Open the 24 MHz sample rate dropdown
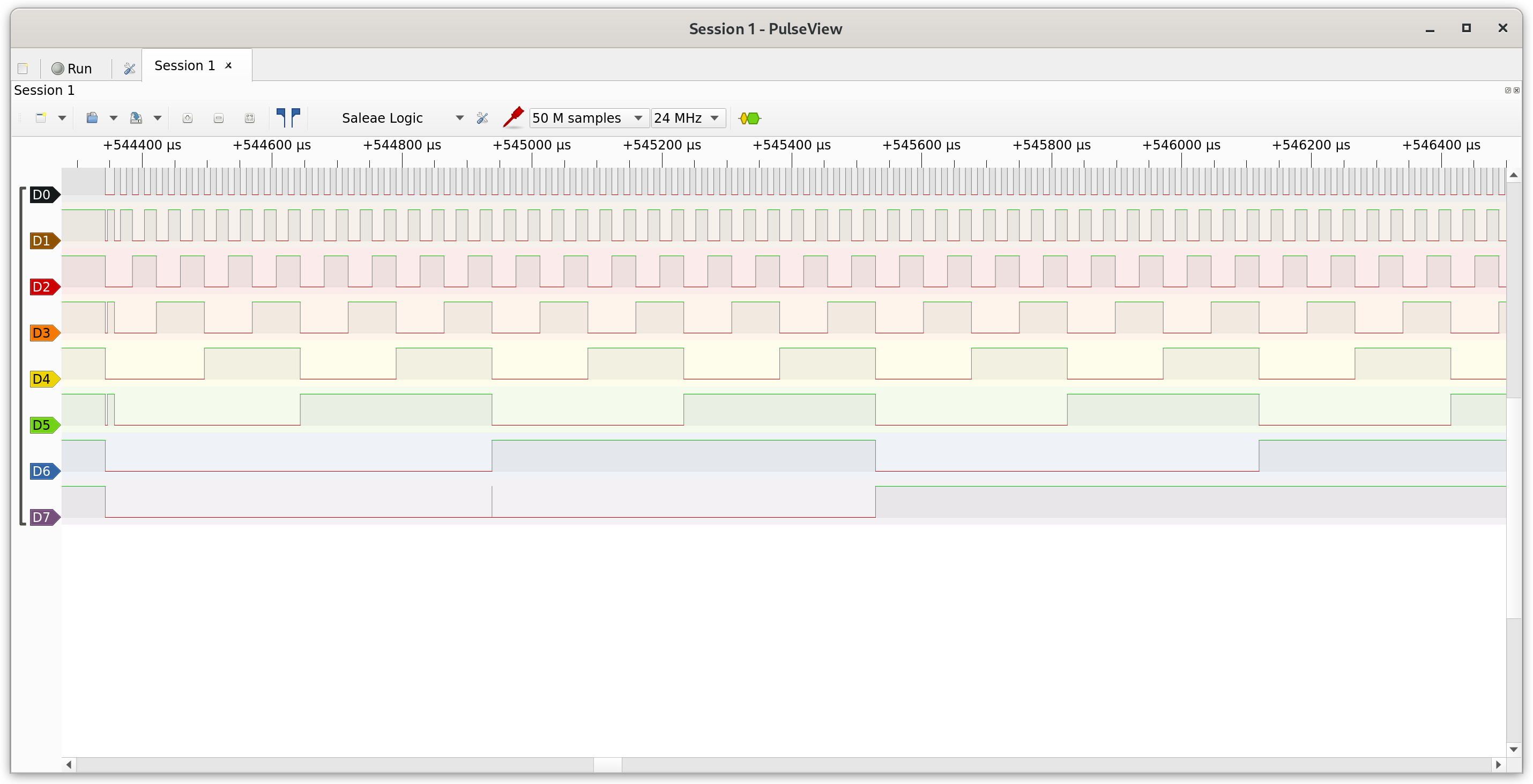 [x=714, y=118]
